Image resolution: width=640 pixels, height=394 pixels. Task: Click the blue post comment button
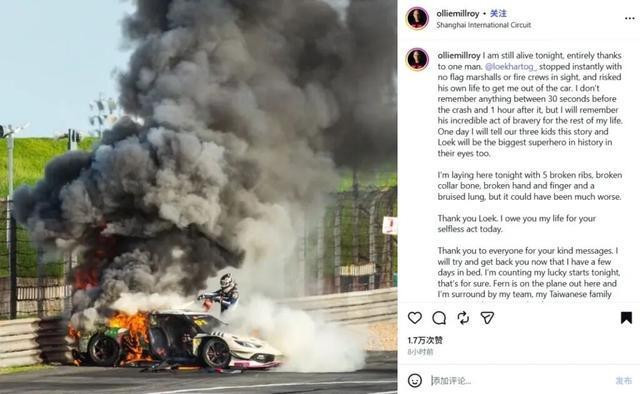click(x=623, y=381)
